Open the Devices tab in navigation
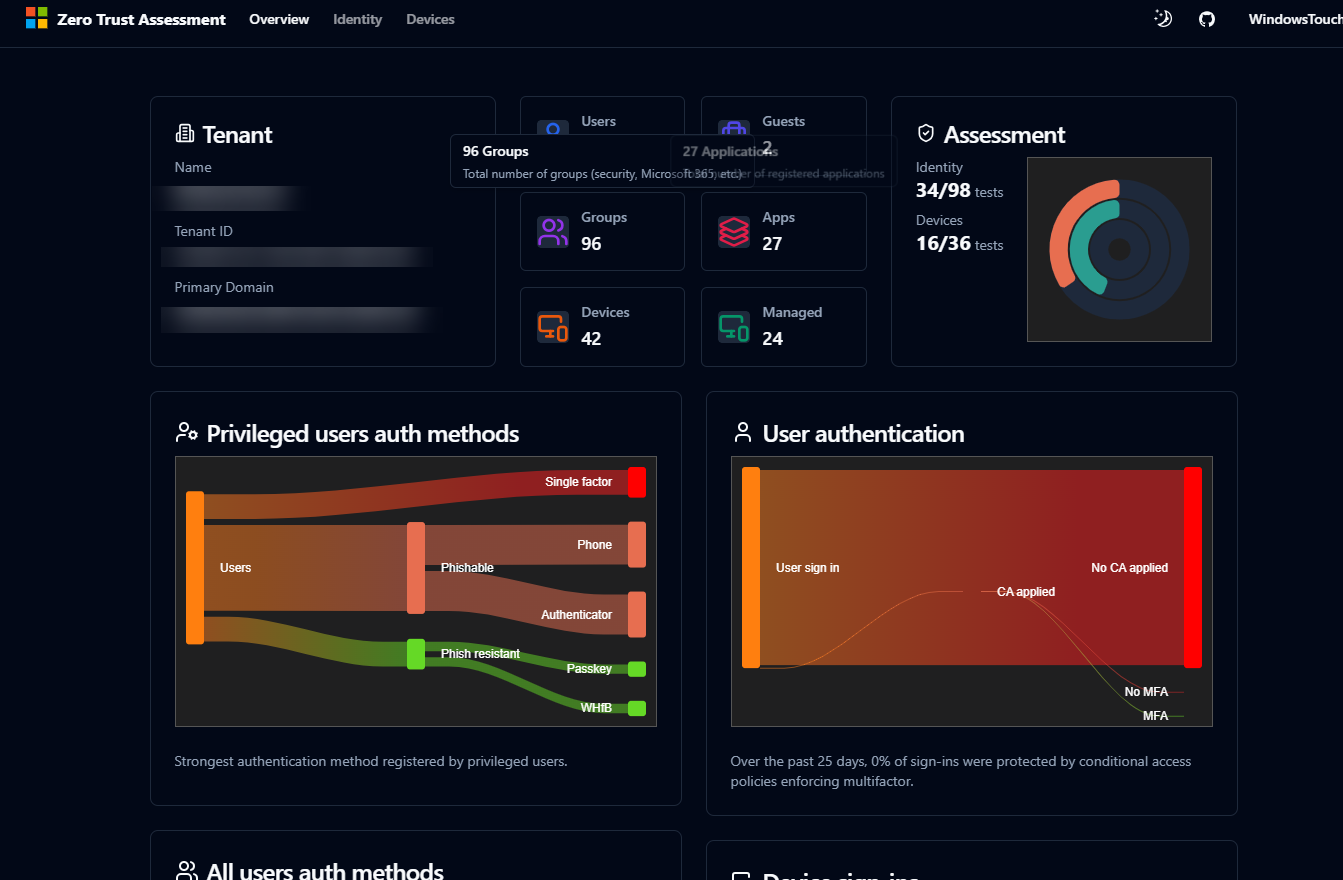The image size is (1343, 880). coord(430,19)
